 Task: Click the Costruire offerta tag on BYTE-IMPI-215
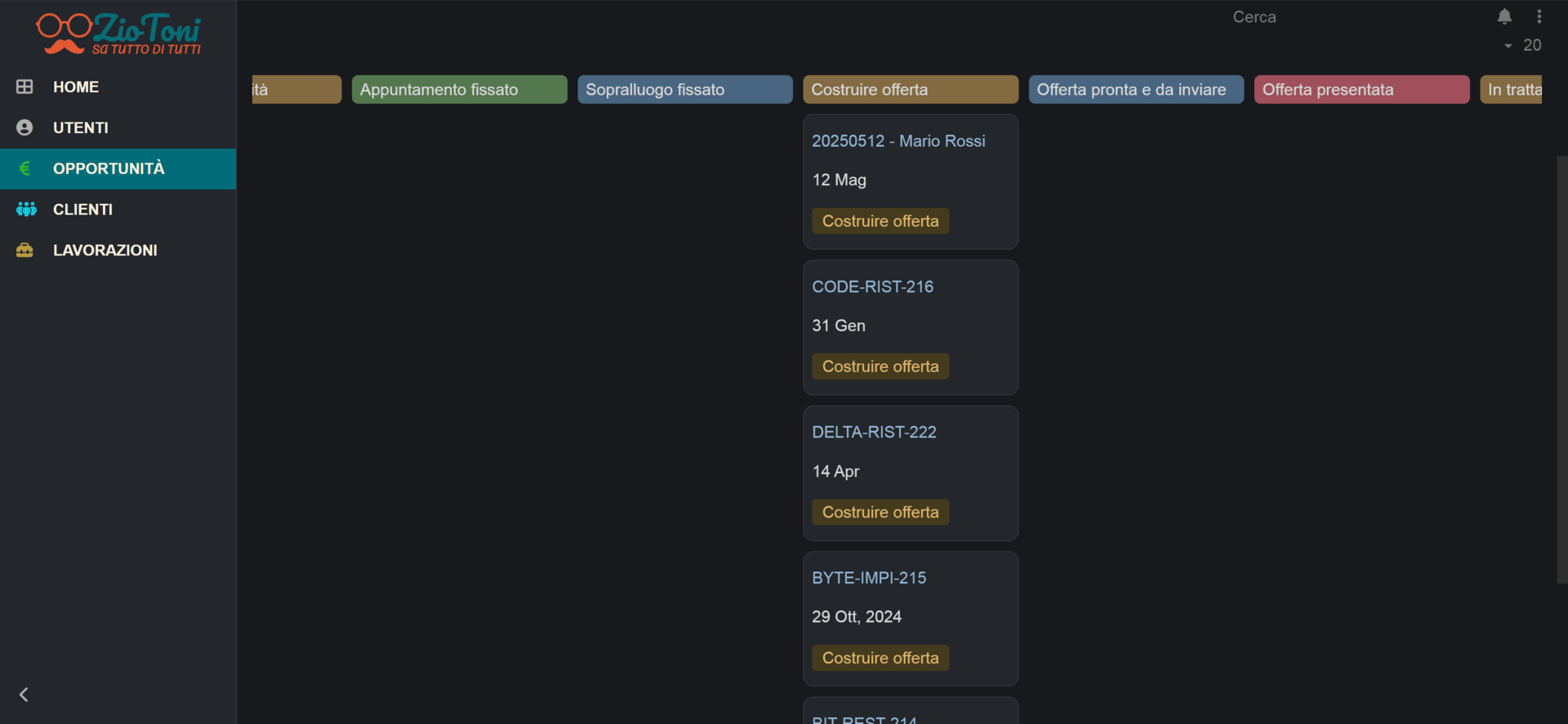point(880,658)
